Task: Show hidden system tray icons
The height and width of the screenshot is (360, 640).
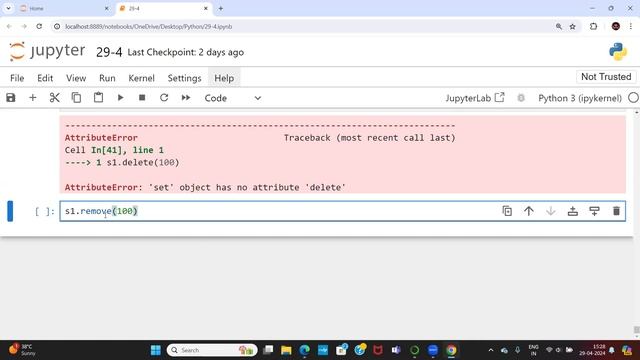Action: click(491, 350)
